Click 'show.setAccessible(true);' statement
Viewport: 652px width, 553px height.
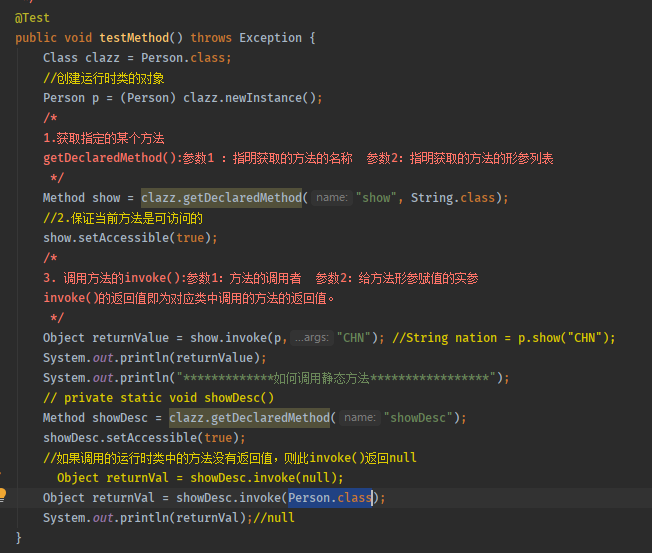[x=130, y=238]
